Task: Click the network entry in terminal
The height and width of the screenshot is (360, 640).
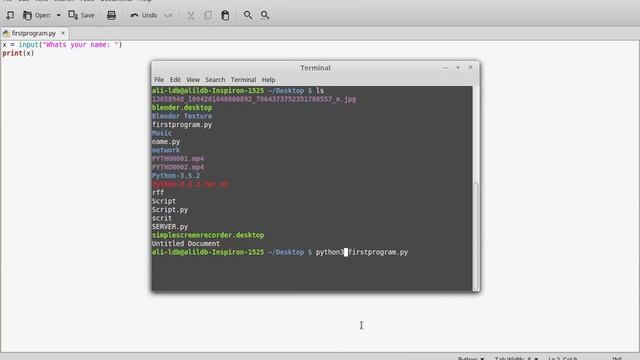Action: click(166, 150)
